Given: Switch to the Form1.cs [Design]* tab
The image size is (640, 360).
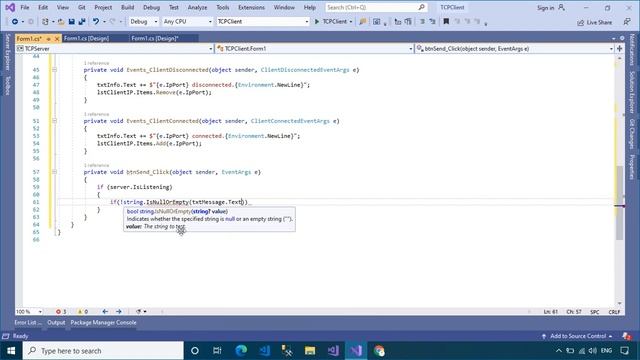Looking at the screenshot, I should coord(155,38).
